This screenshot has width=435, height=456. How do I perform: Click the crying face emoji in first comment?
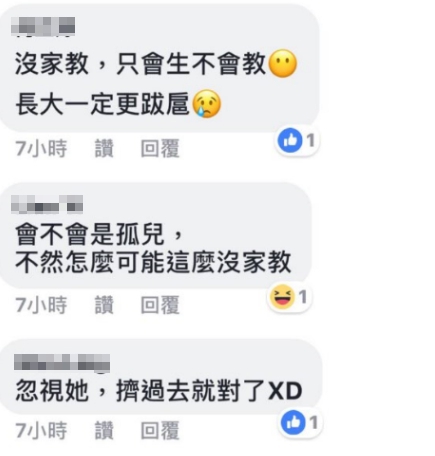point(207,104)
